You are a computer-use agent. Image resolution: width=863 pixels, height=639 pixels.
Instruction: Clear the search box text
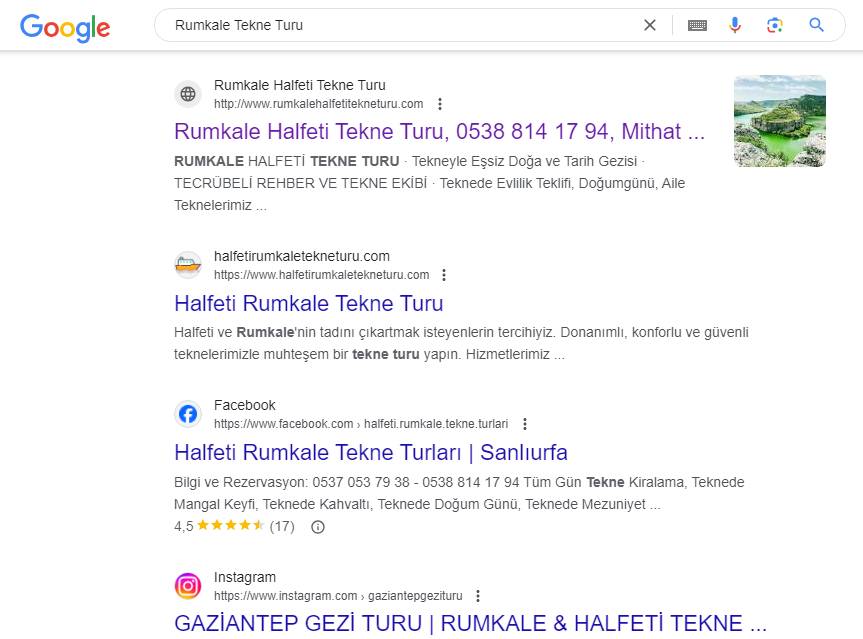point(650,25)
